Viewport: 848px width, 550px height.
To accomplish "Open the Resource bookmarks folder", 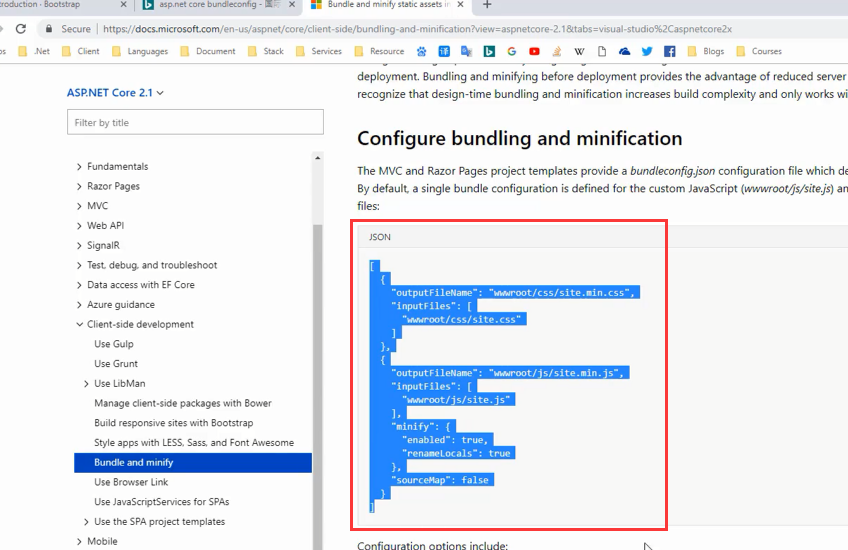I will [380, 51].
